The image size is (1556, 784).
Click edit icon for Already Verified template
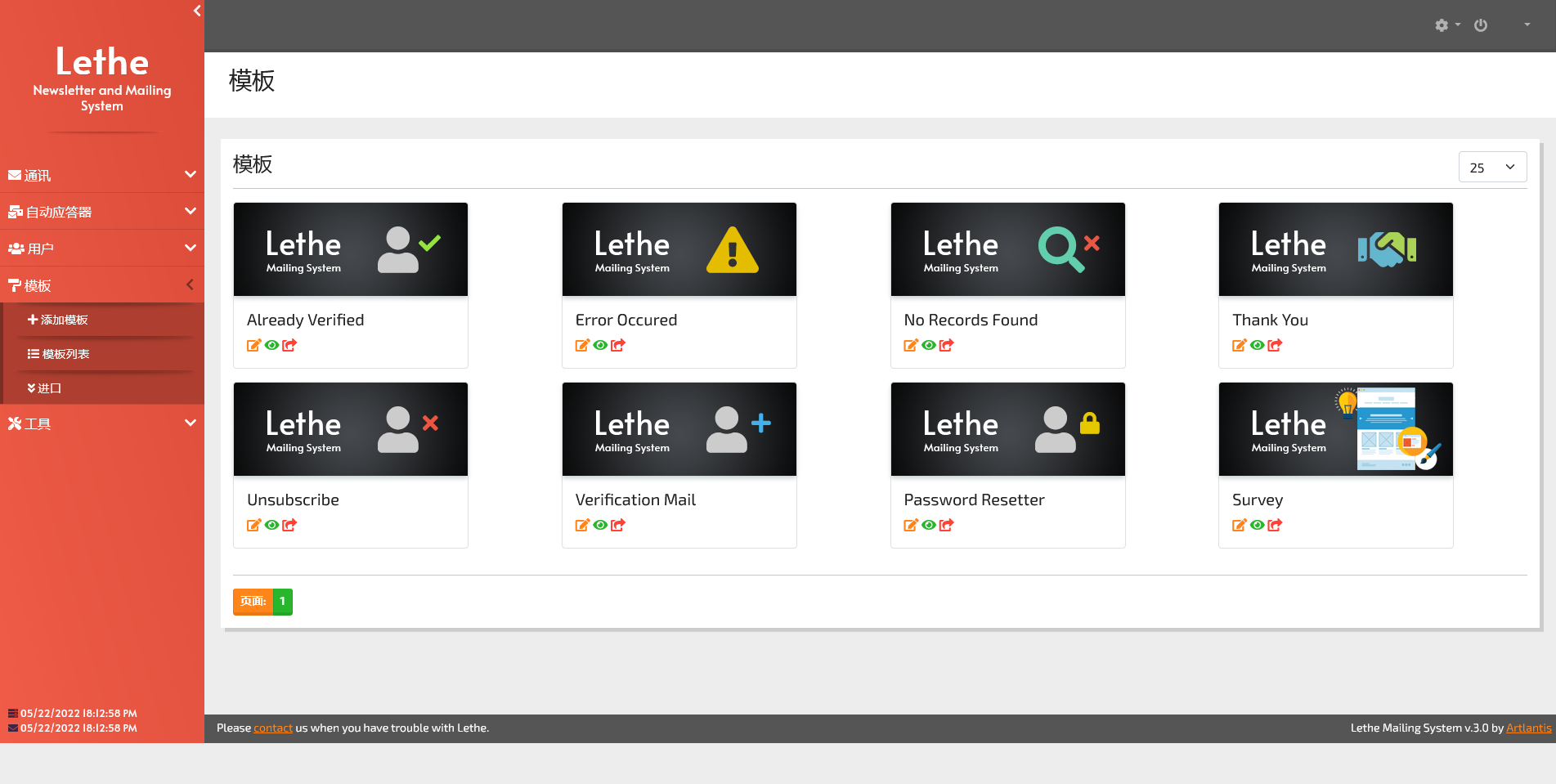(253, 345)
